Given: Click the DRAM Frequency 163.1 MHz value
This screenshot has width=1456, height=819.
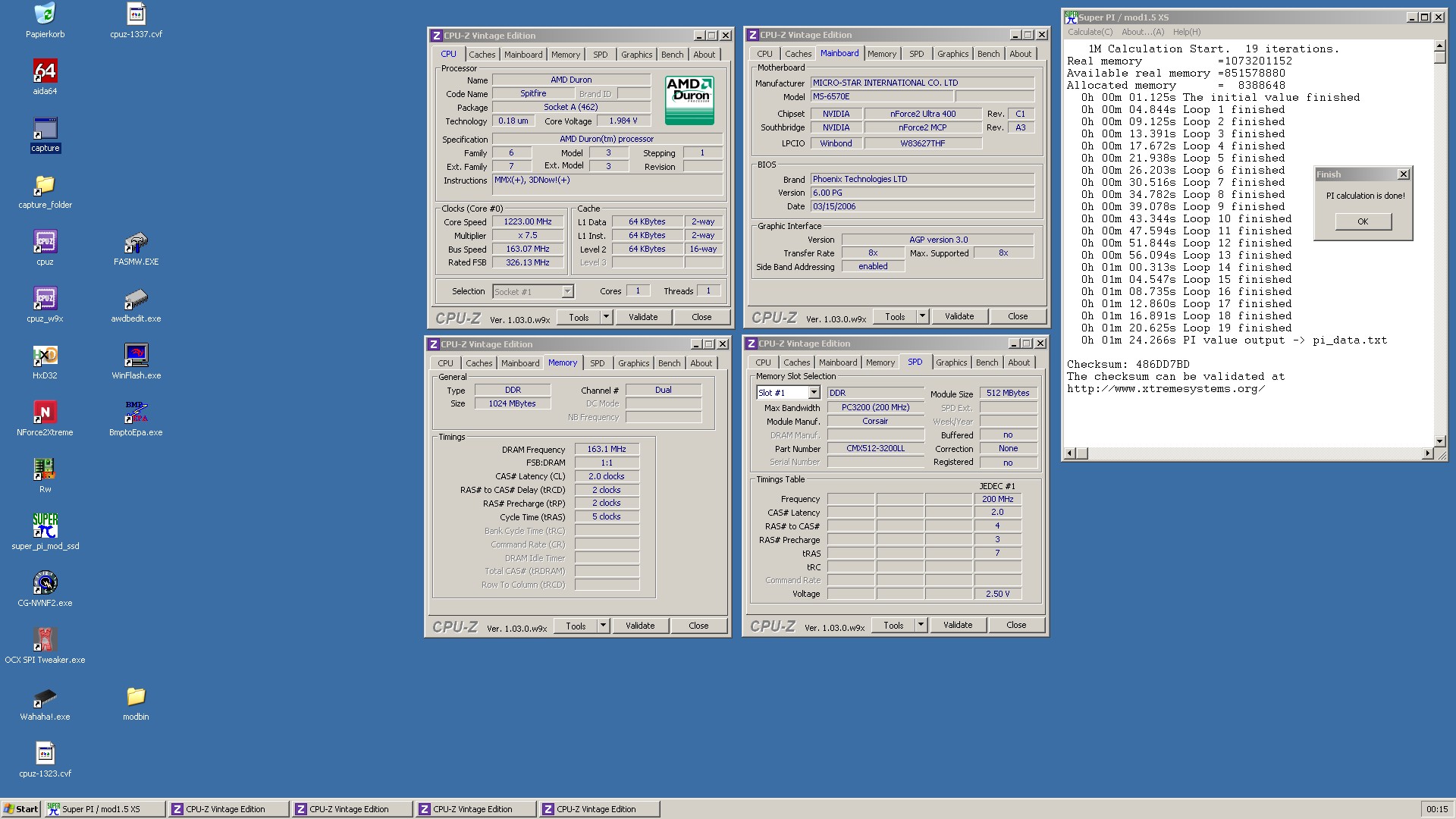Looking at the screenshot, I should pos(607,449).
